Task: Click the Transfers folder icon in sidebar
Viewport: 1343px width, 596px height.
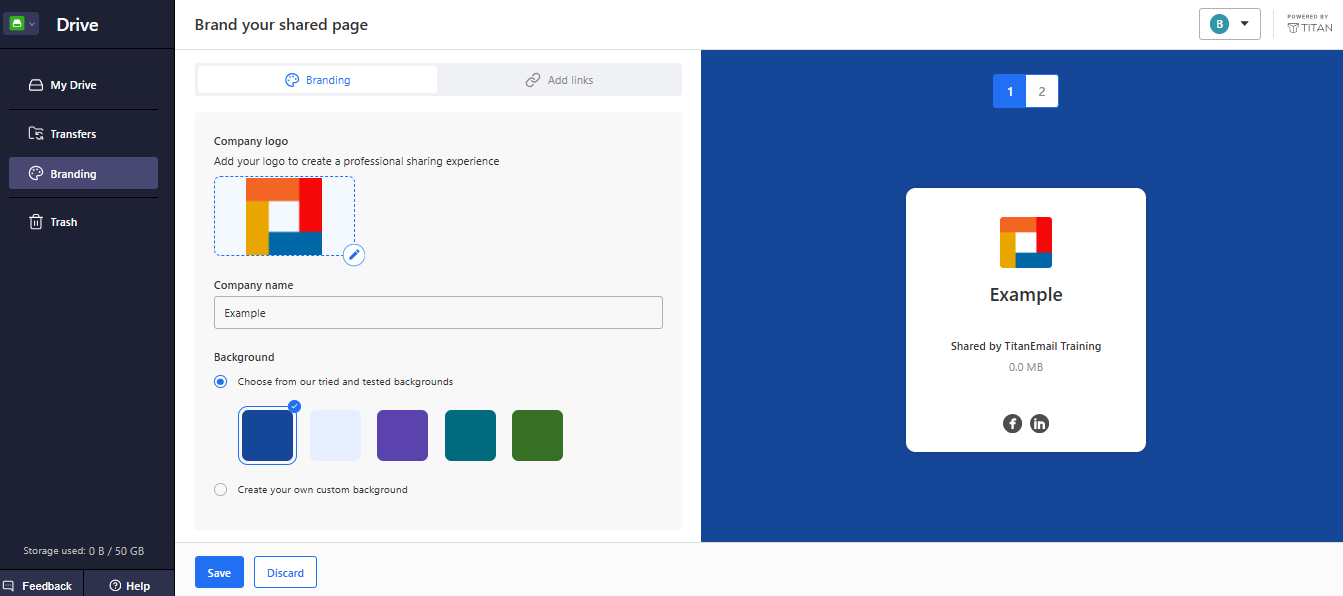Action: (35, 134)
